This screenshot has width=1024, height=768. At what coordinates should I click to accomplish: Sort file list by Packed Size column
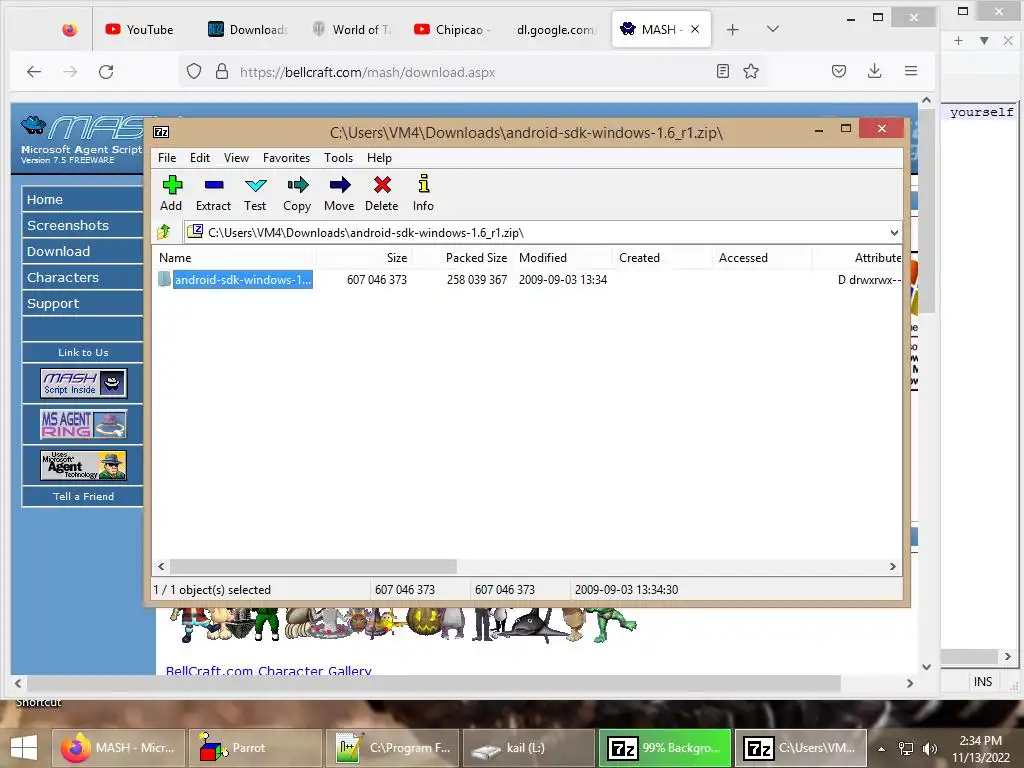[x=476, y=258]
